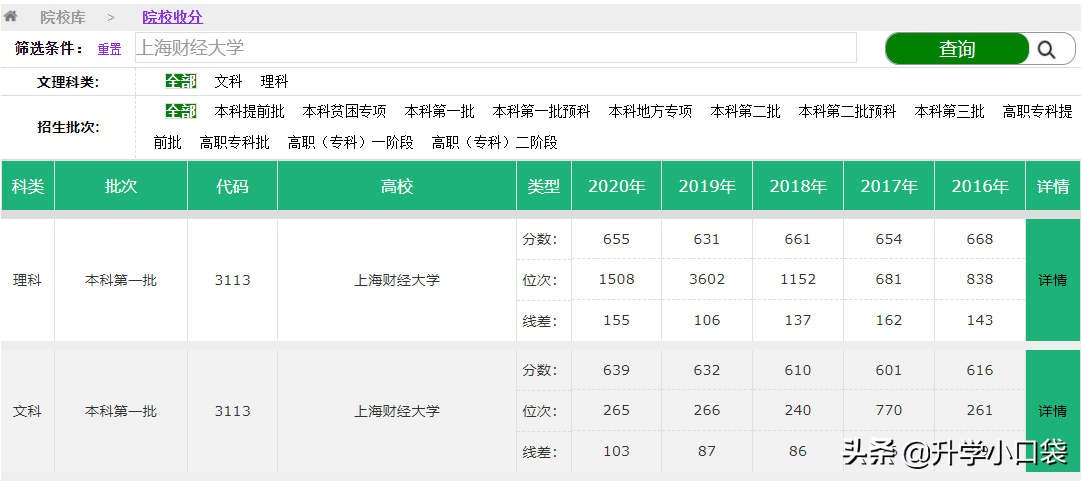Filter batch by 本科第一批预科
The width and height of the screenshot is (1082, 481).
pos(542,111)
